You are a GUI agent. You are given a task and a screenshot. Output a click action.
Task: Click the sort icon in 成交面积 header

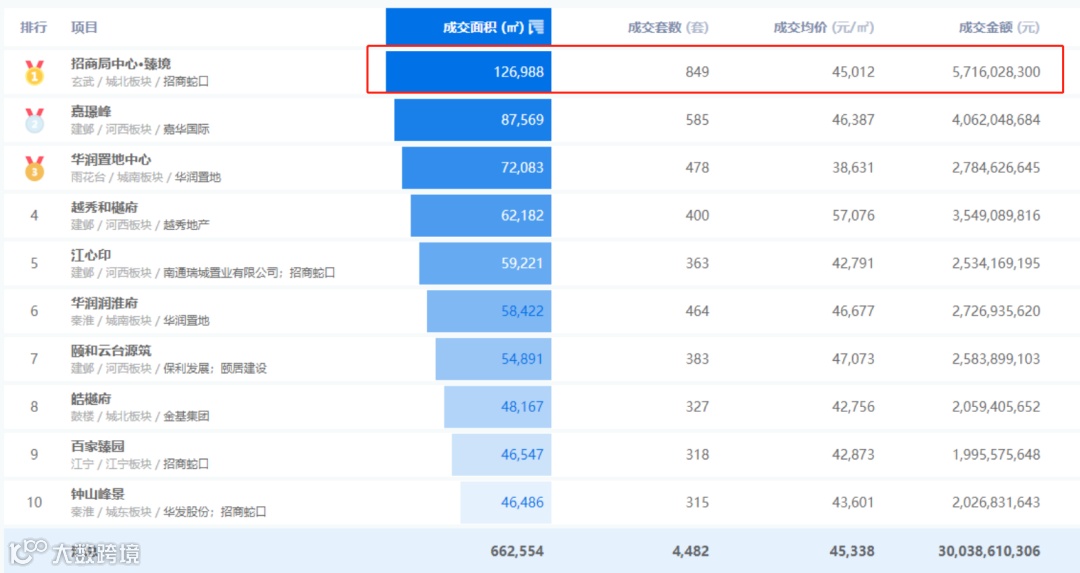pos(536,28)
